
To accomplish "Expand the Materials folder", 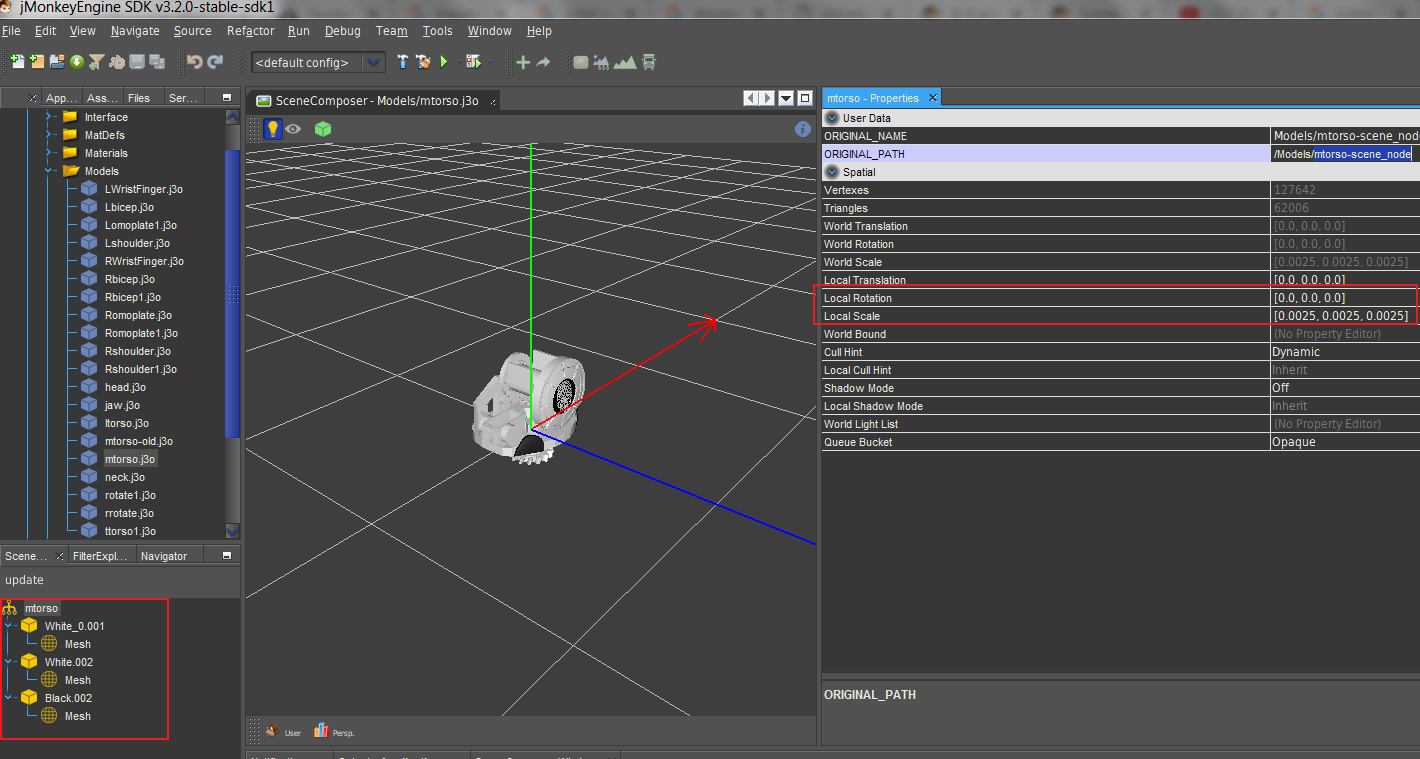I will point(48,153).
